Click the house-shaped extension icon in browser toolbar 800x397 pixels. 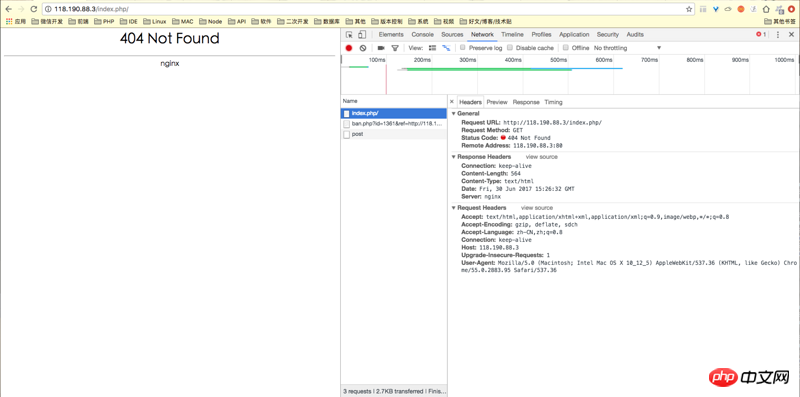pos(766,9)
